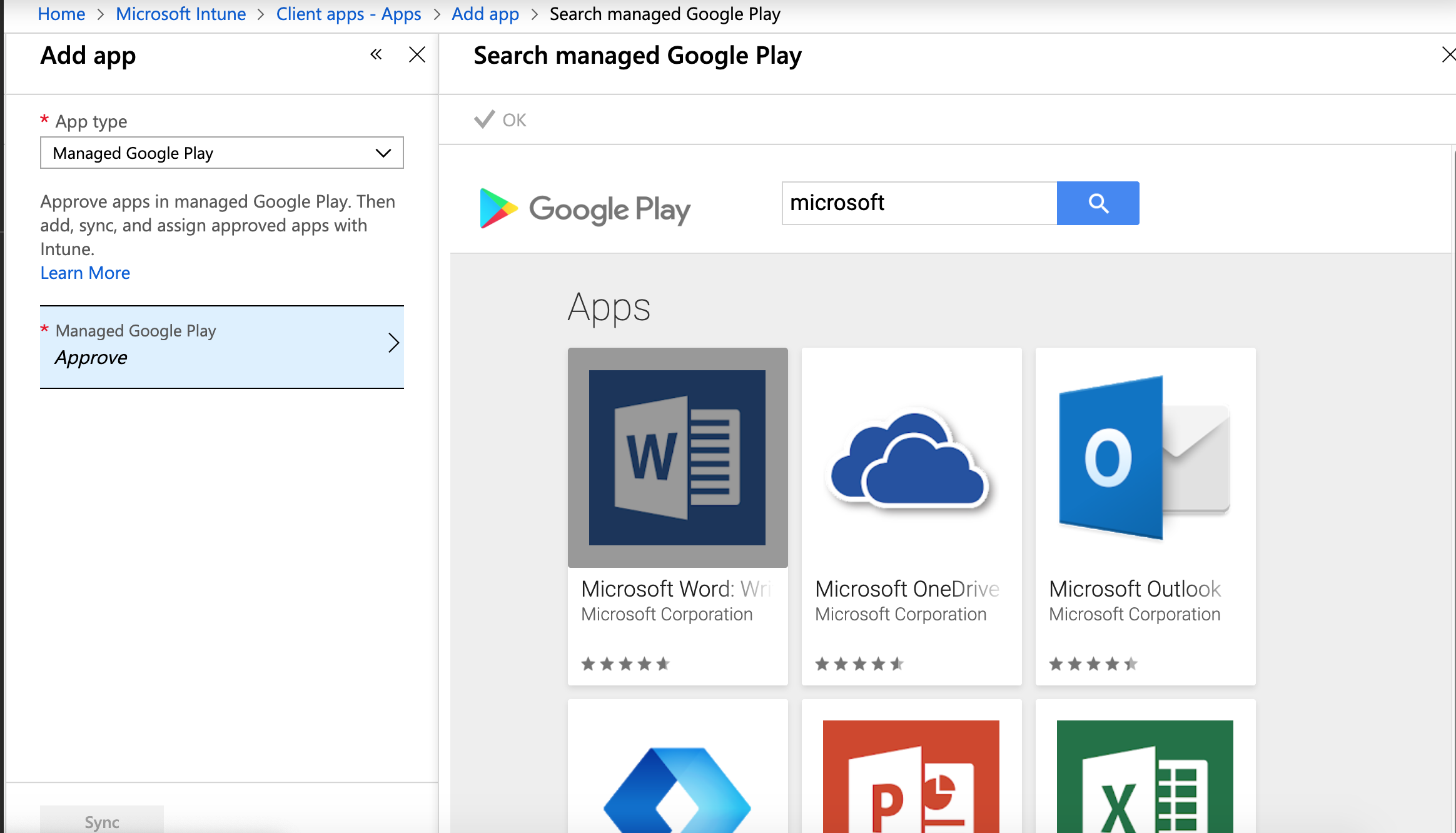1456x833 pixels.
Task: Click Microsoft Corporation under Microsoft Outlook
Action: click(1135, 614)
